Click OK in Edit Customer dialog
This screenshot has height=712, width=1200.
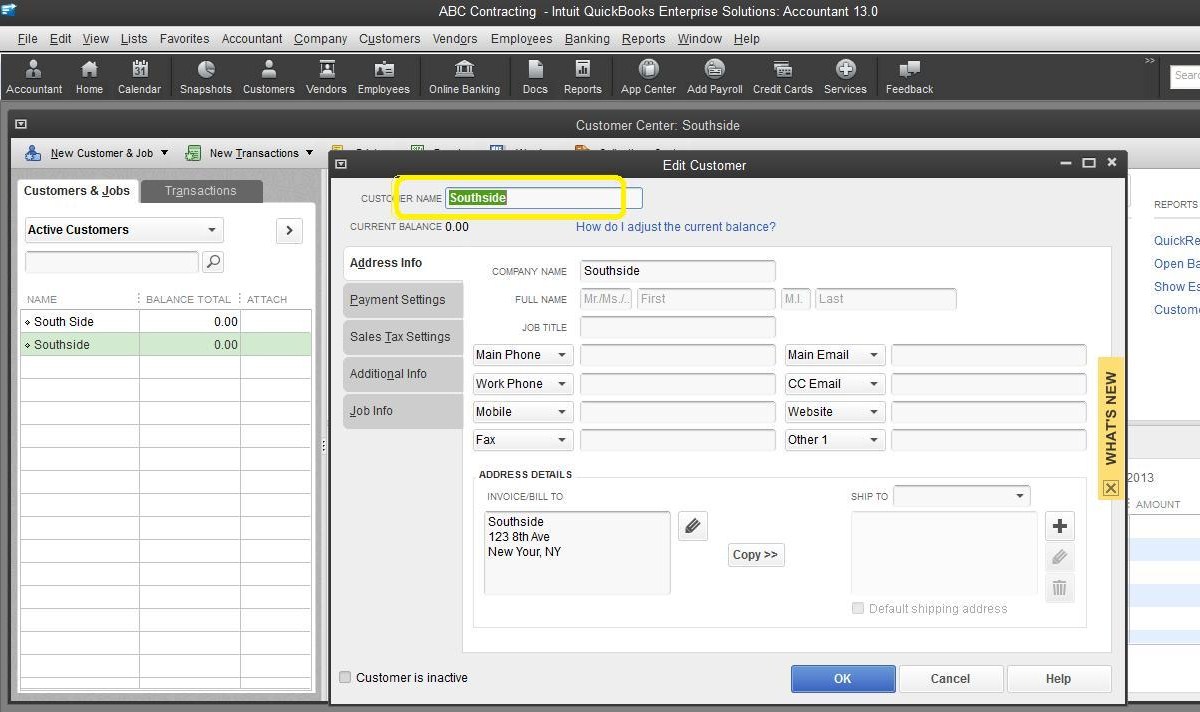pyautogui.click(x=843, y=678)
